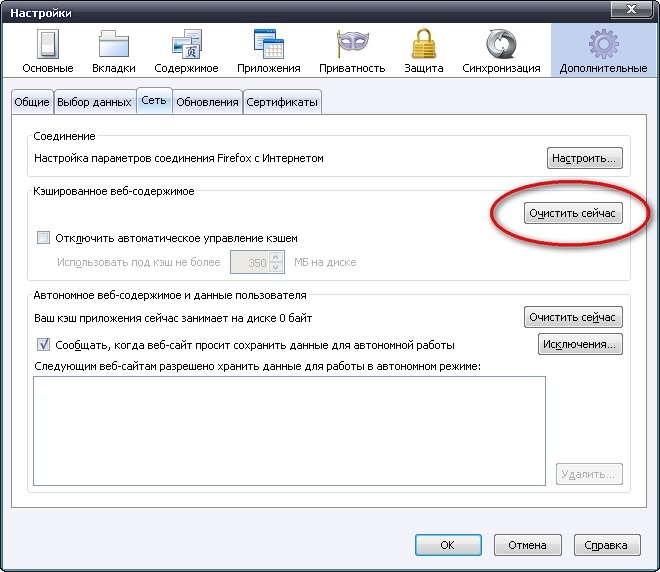Click the Настроить... connection button
The image size is (660, 572).
coord(584,158)
